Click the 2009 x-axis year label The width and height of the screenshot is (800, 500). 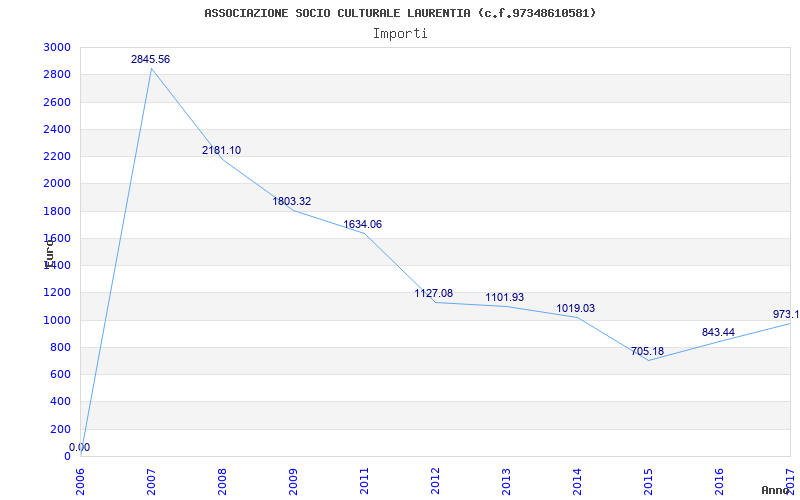[x=293, y=482]
